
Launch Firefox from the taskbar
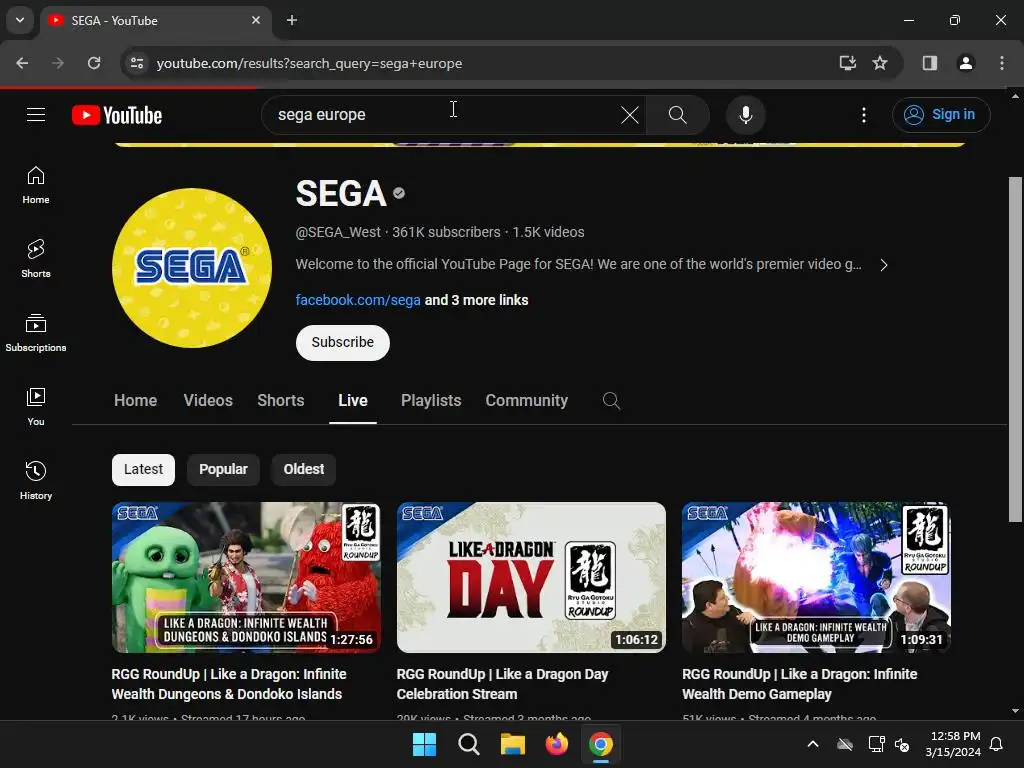tap(556, 744)
